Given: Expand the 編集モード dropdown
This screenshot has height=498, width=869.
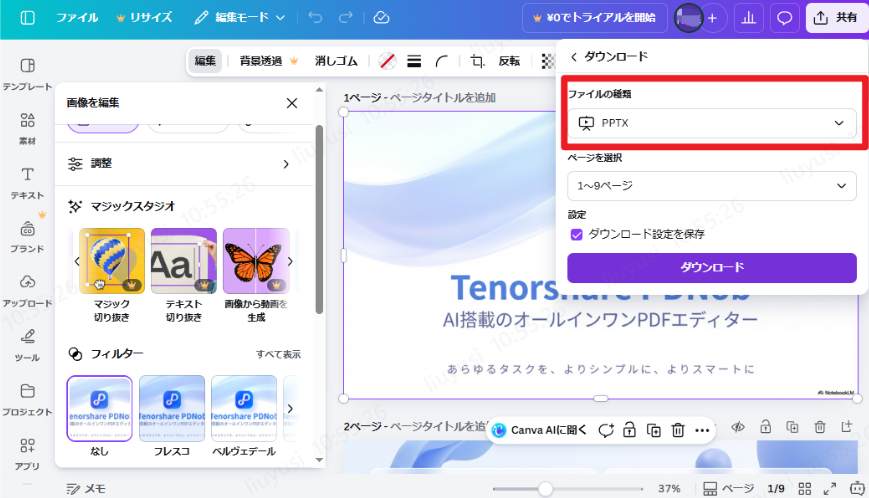Looking at the screenshot, I should click(240, 18).
